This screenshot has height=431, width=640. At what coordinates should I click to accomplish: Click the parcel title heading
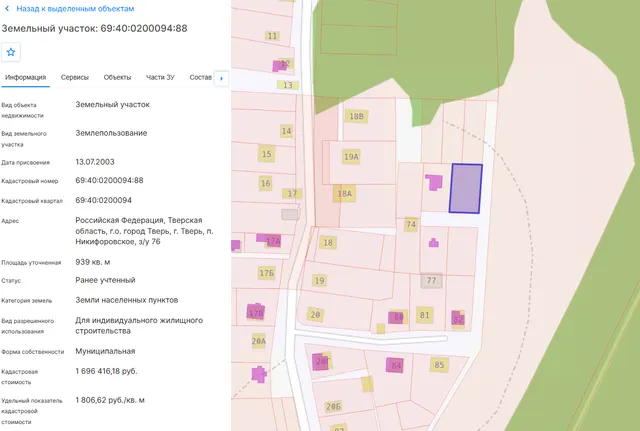tap(94, 29)
